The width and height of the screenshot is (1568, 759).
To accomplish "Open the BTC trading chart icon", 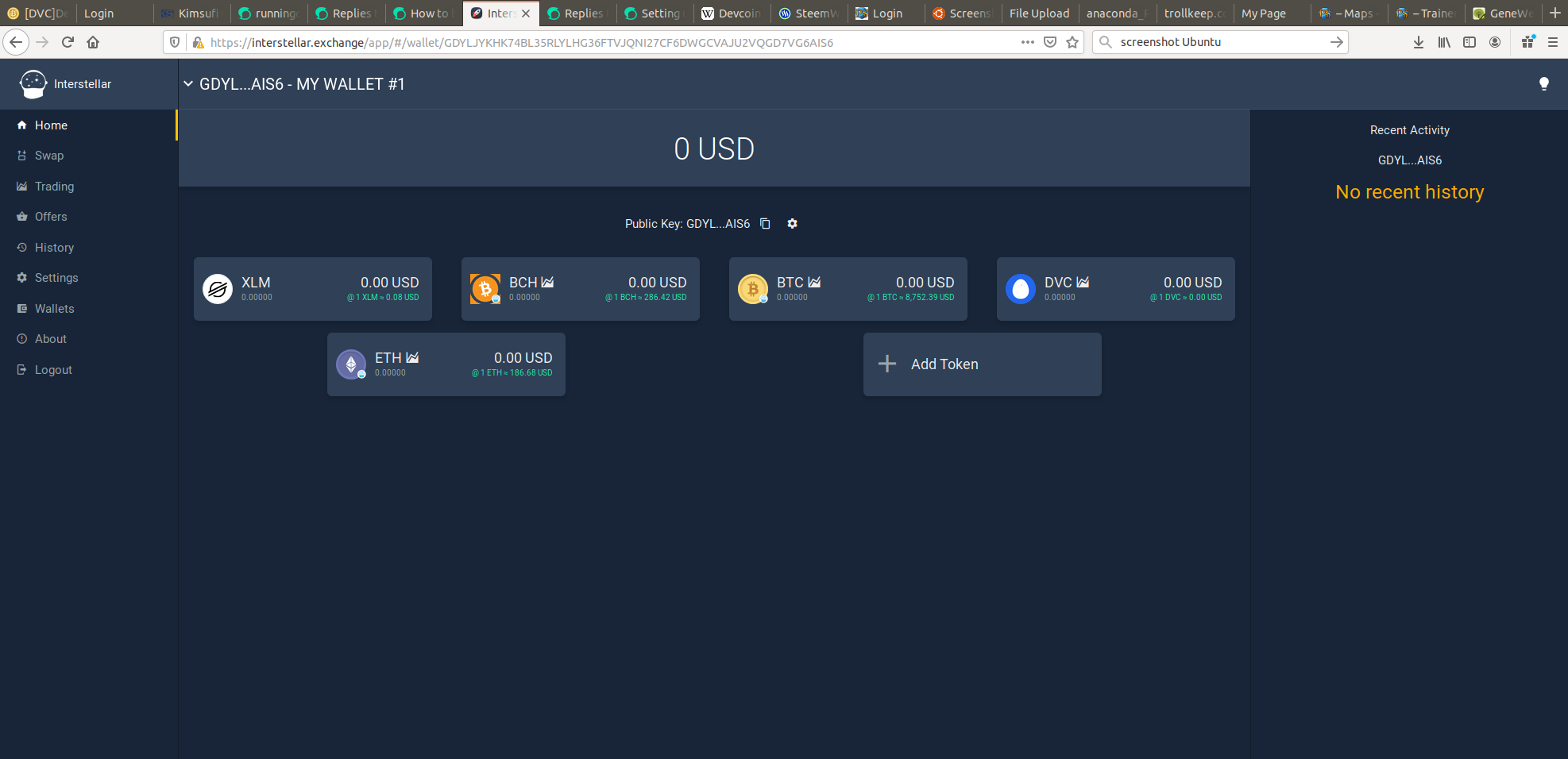I will 814,283.
